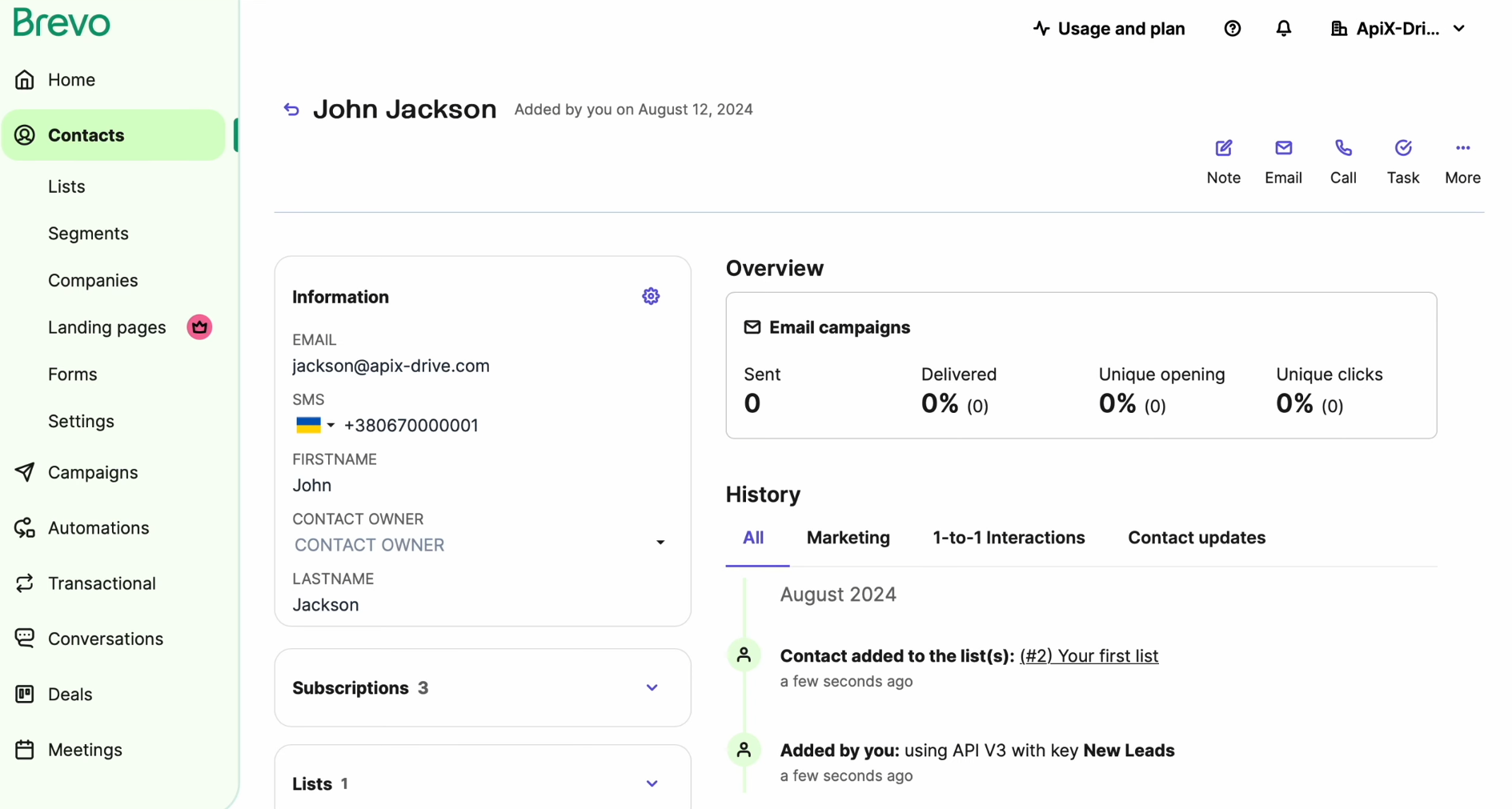The image size is (1512, 809).
Task: Select the Email action icon
Action: tap(1283, 160)
